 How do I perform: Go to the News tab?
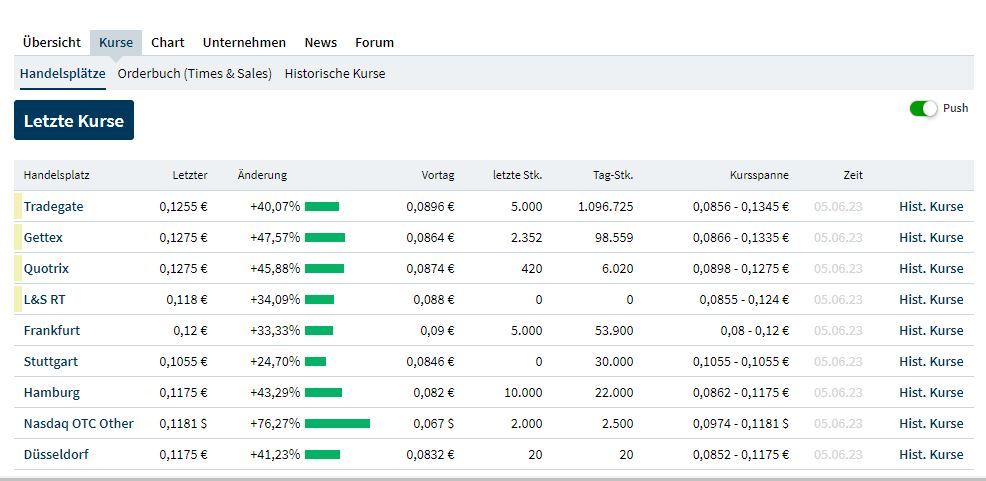[320, 42]
